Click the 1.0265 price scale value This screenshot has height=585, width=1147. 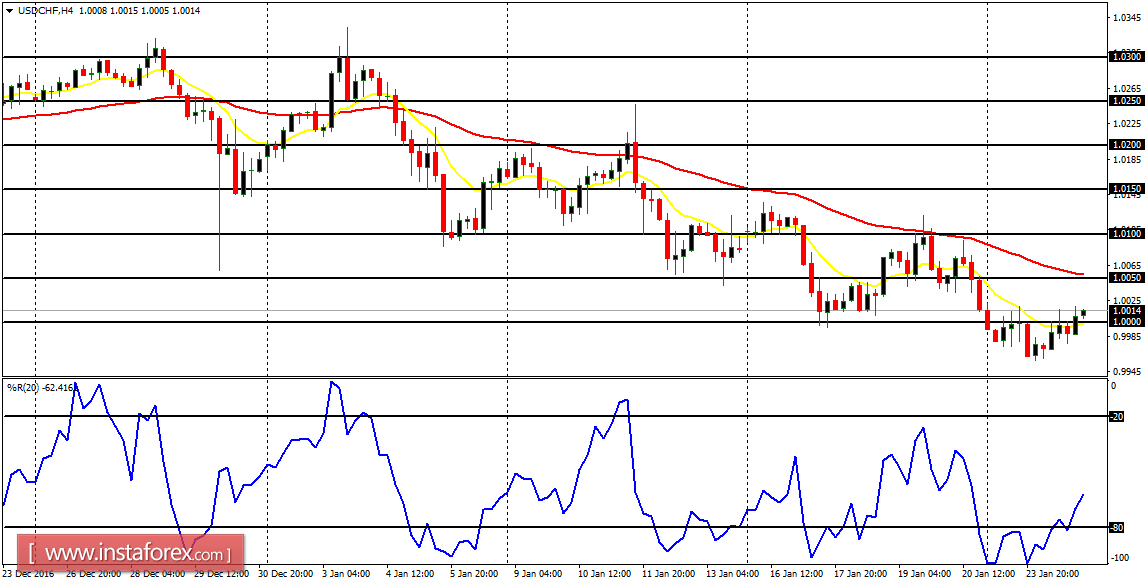click(x=1125, y=88)
